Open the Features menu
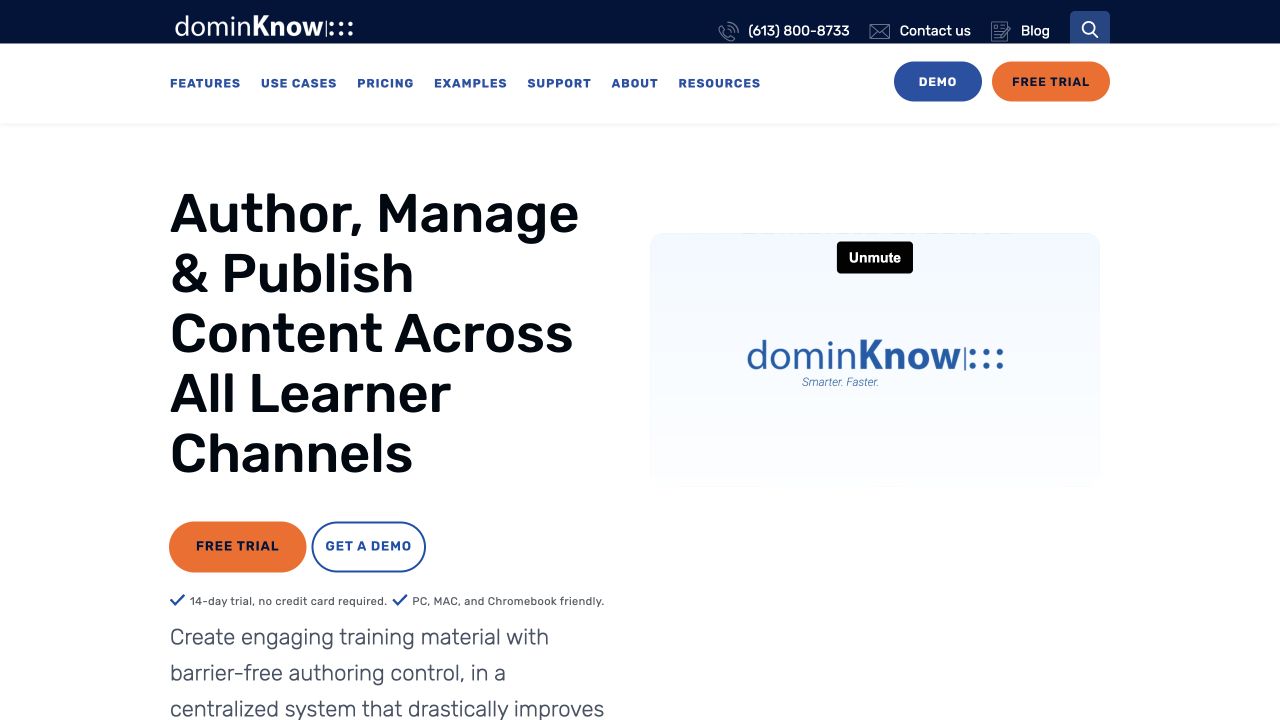This screenshot has width=1280, height=720. (x=205, y=83)
